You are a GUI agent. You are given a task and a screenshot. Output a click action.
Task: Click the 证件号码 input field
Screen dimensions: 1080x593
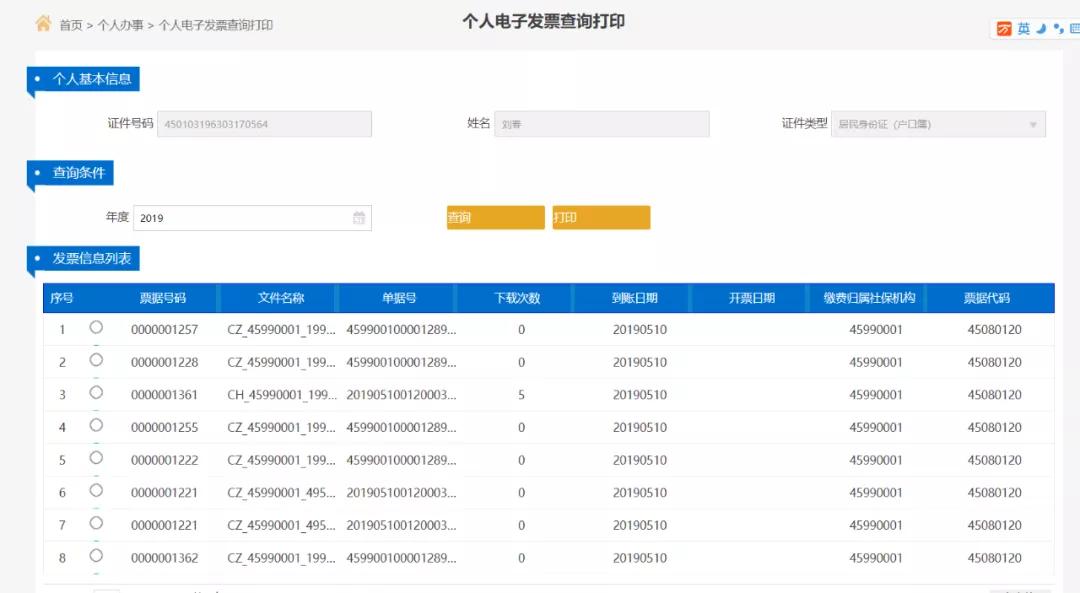coord(264,124)
